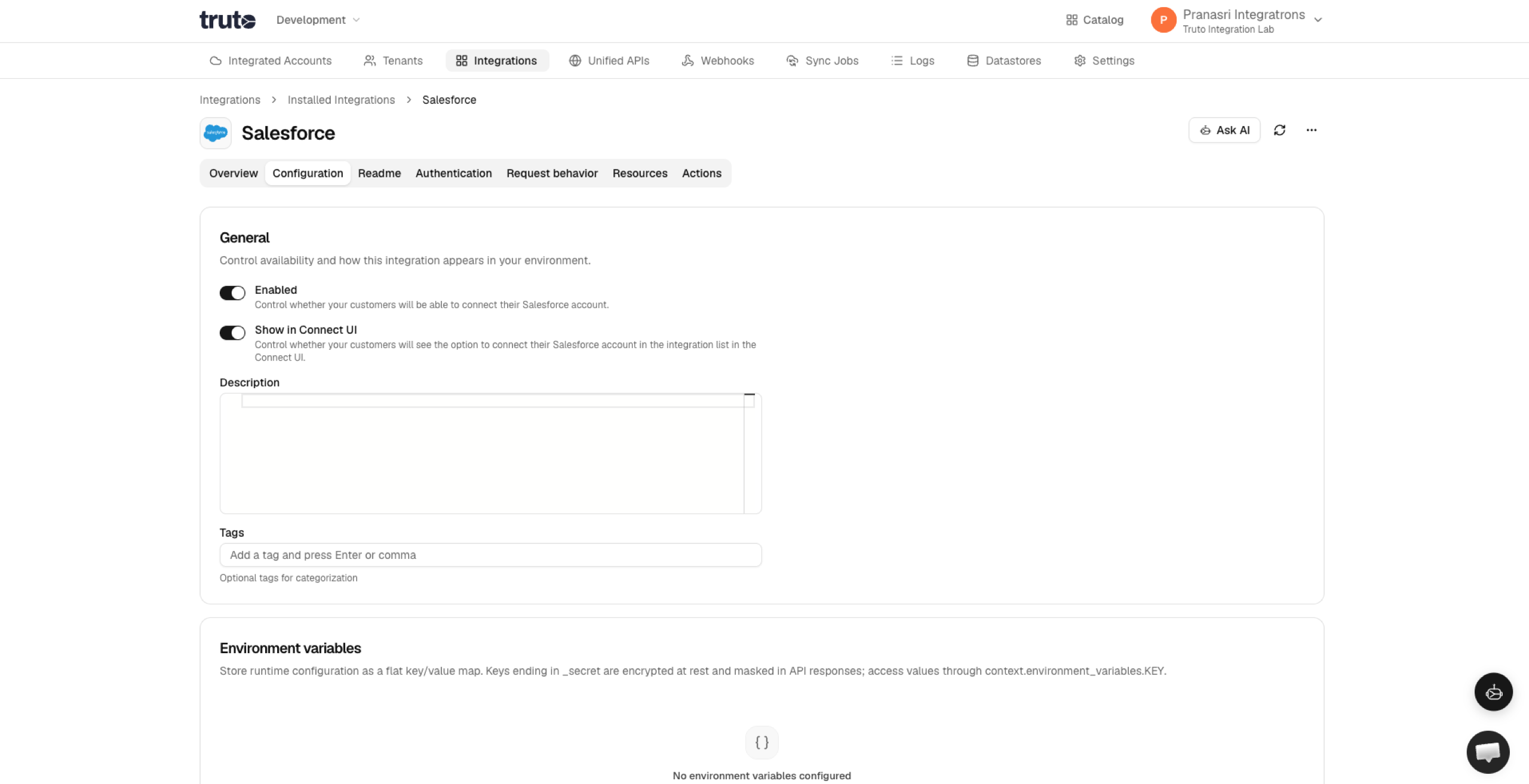Open Sync Jobs
Viewport: 1529px width, 784px height.
coord(822,60)
